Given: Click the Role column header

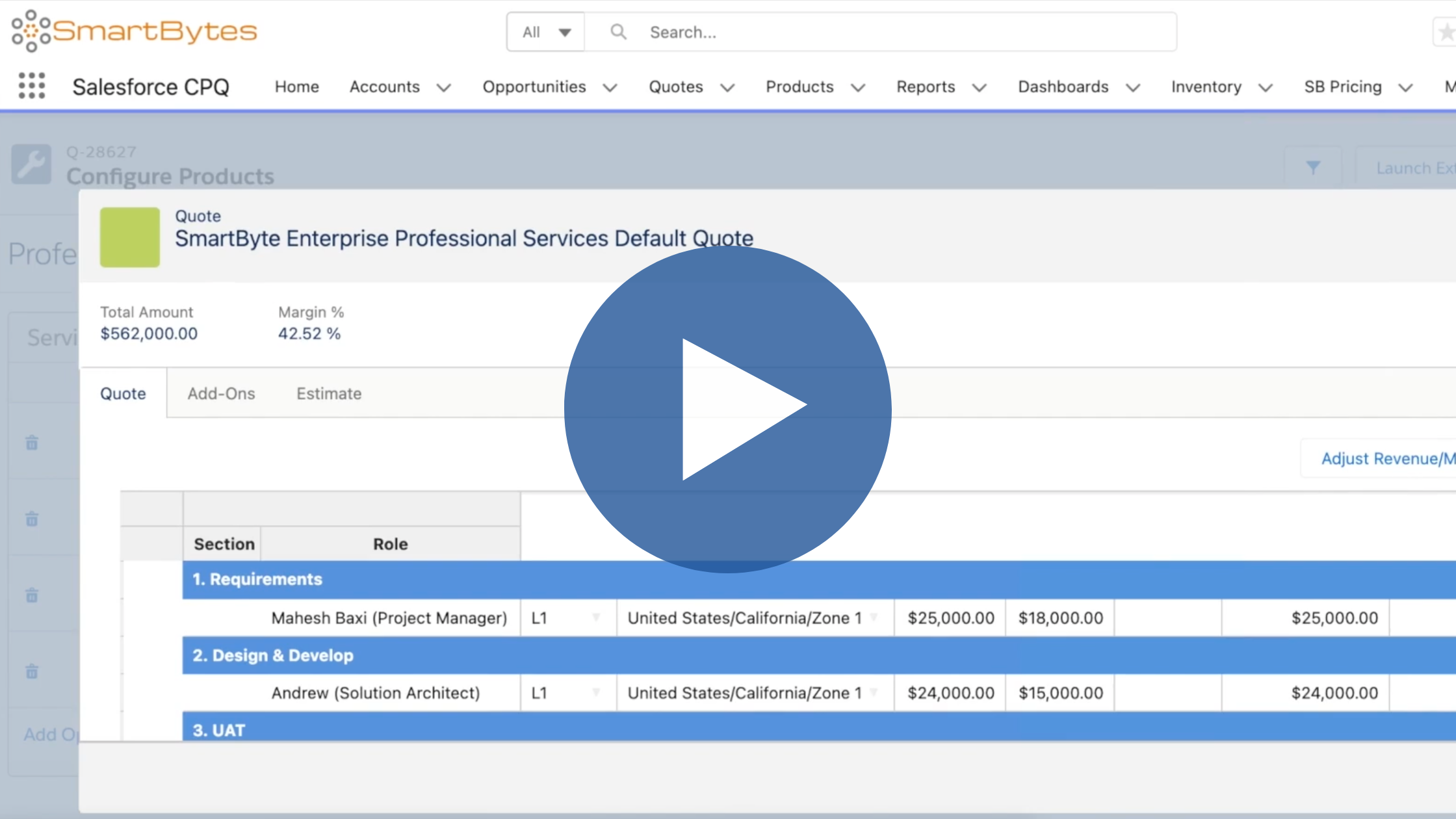Looking at the screenshot, I should point(390,544).
